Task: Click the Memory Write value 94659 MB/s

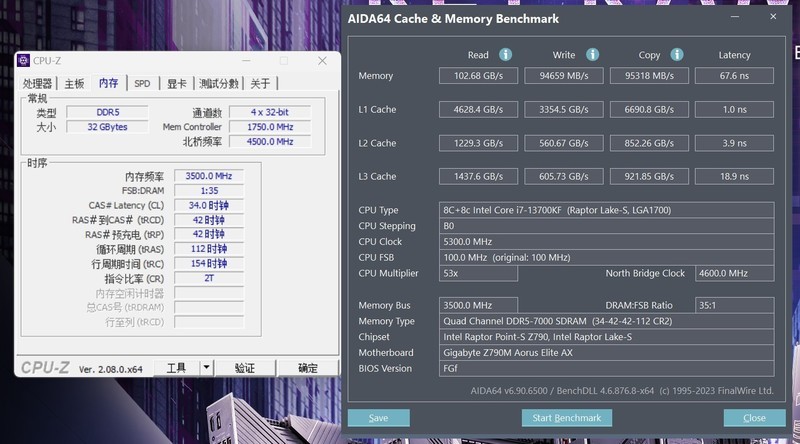Action: pyautogui.click(x=564, y=76)
